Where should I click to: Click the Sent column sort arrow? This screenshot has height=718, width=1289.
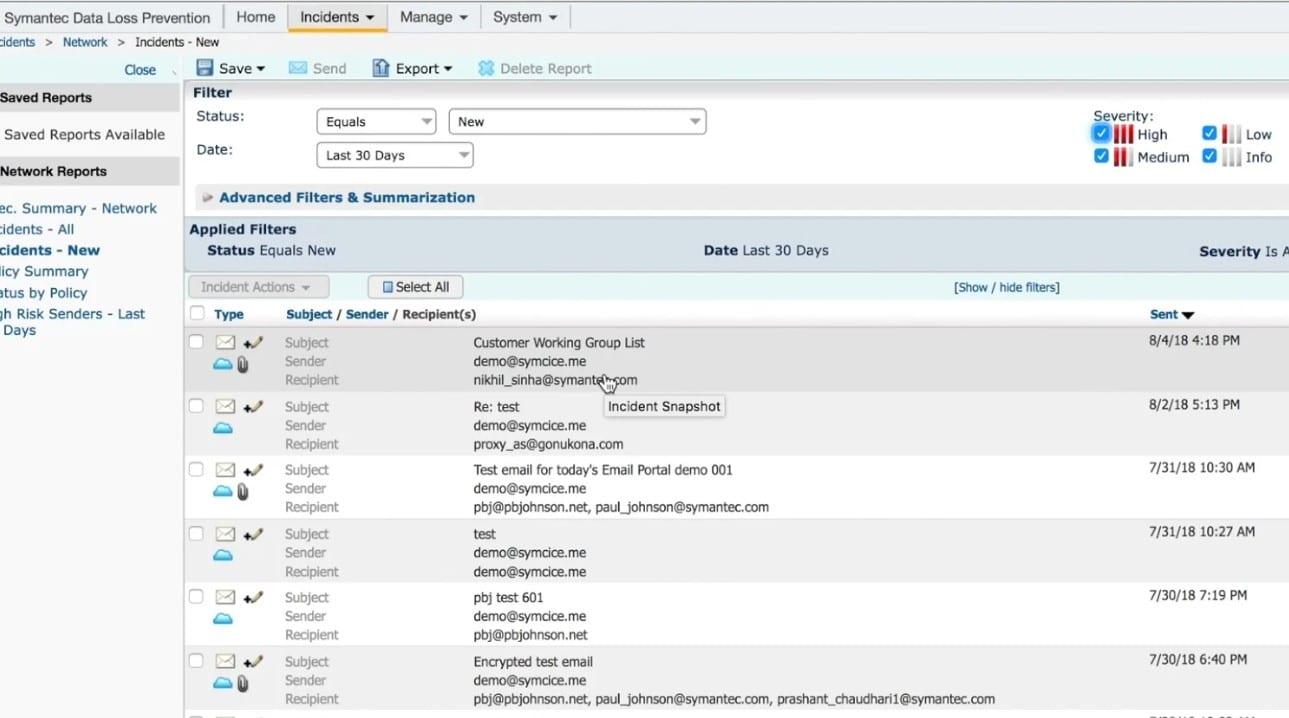coord(1188,315)
